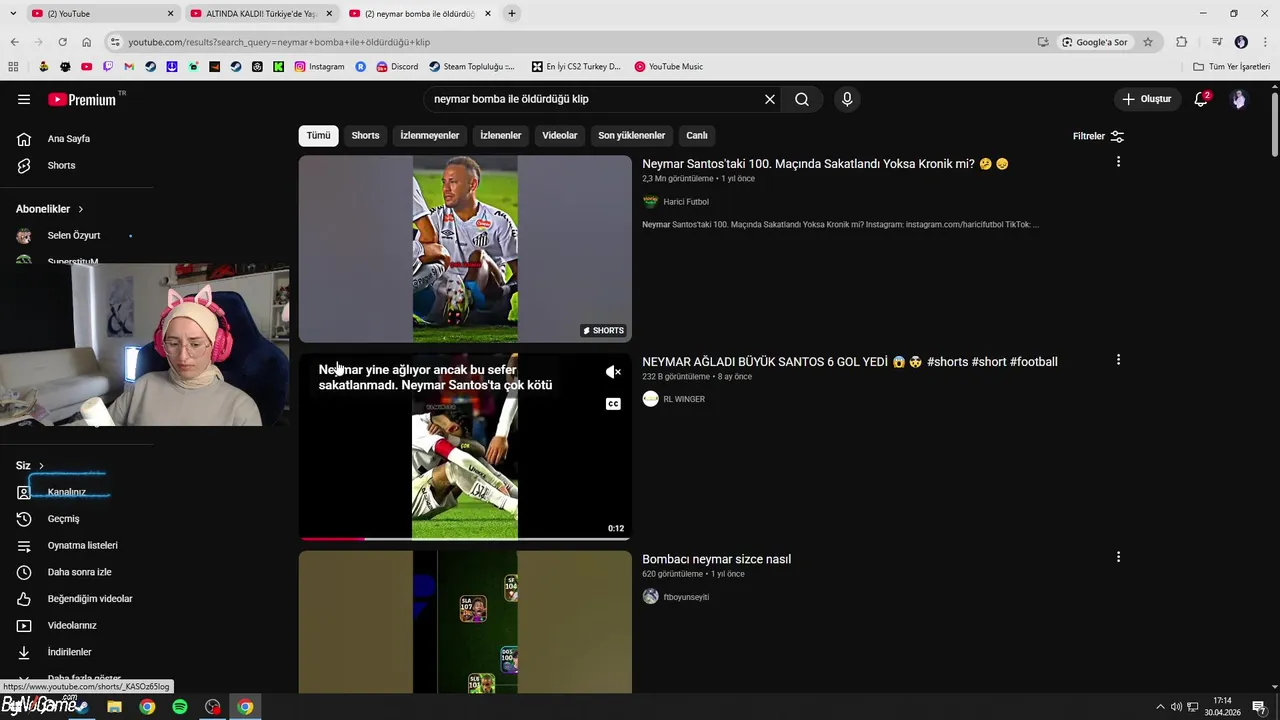The image size is (1280, 720).
Task: Open the YouTube hamburger guide menu
Action: (24, 99)
